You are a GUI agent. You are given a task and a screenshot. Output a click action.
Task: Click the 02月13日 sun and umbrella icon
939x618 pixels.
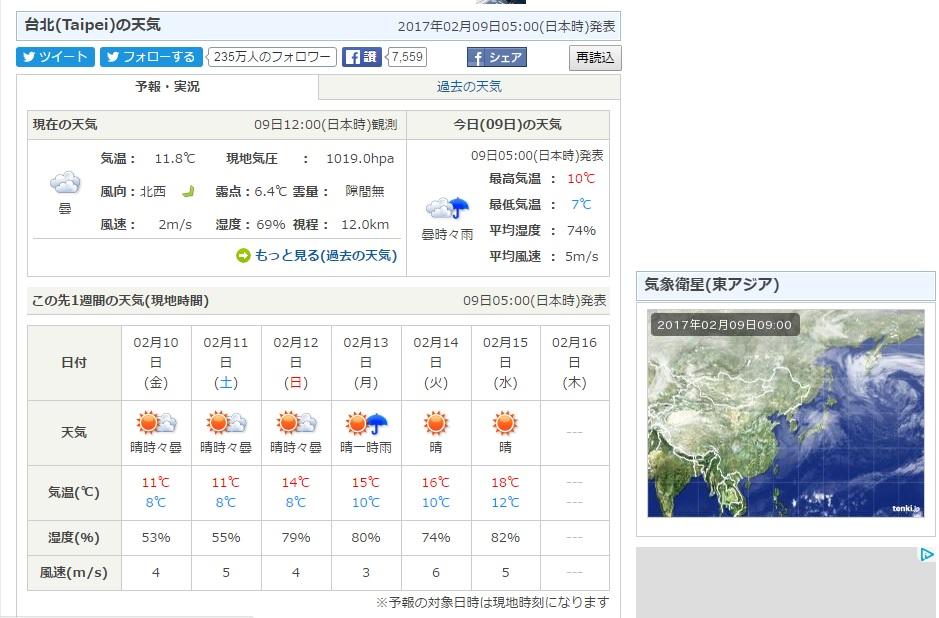coord(366,423)
